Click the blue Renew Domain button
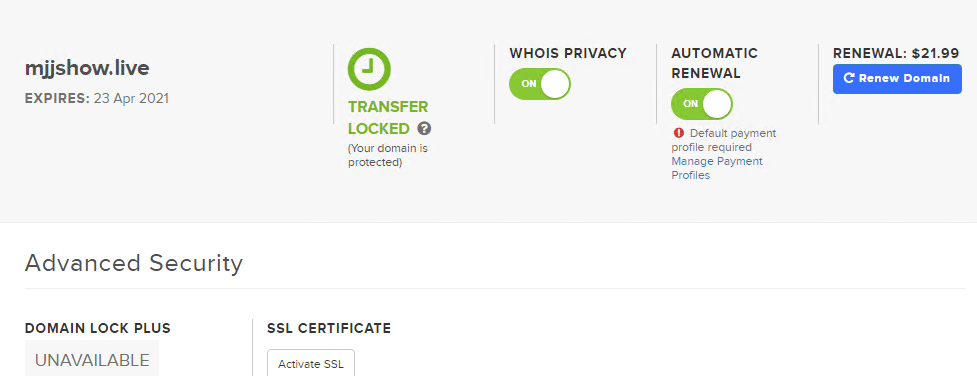The width and height of the screenshot is (977, 376). click(x=897, y=79)
